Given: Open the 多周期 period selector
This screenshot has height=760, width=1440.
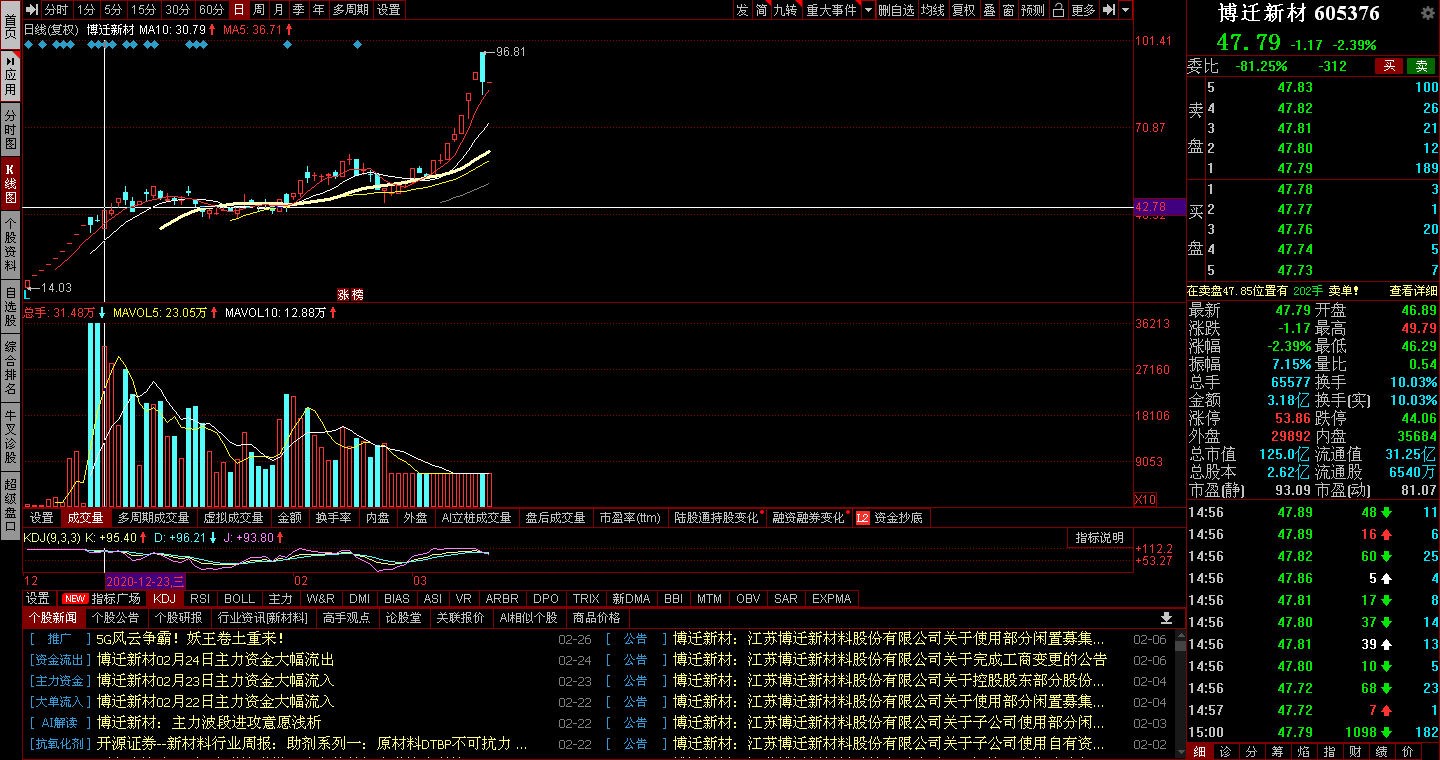Looking at the screenshot, I should pos(350,10).
